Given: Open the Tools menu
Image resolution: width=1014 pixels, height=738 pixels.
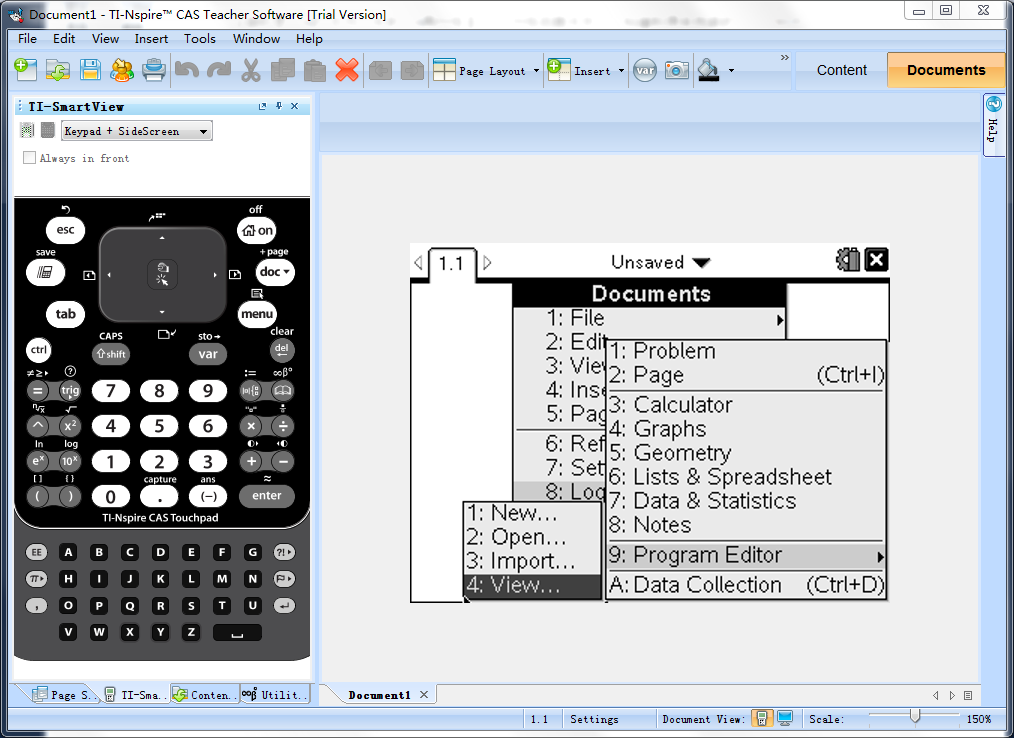Looking at the screenshot, I should click(200, 39).
